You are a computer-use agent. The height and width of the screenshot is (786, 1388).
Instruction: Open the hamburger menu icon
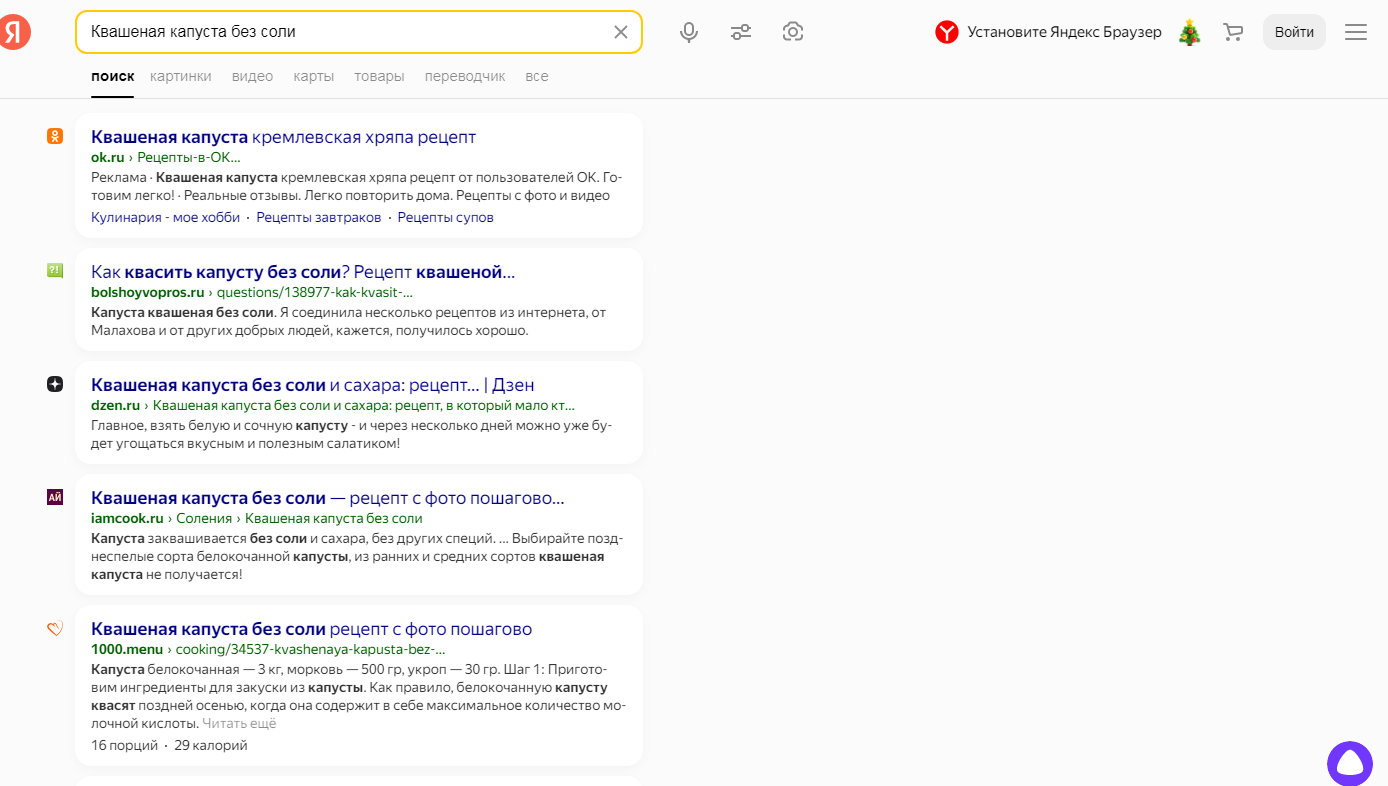pyautogui.click(x=1356, y=32)
